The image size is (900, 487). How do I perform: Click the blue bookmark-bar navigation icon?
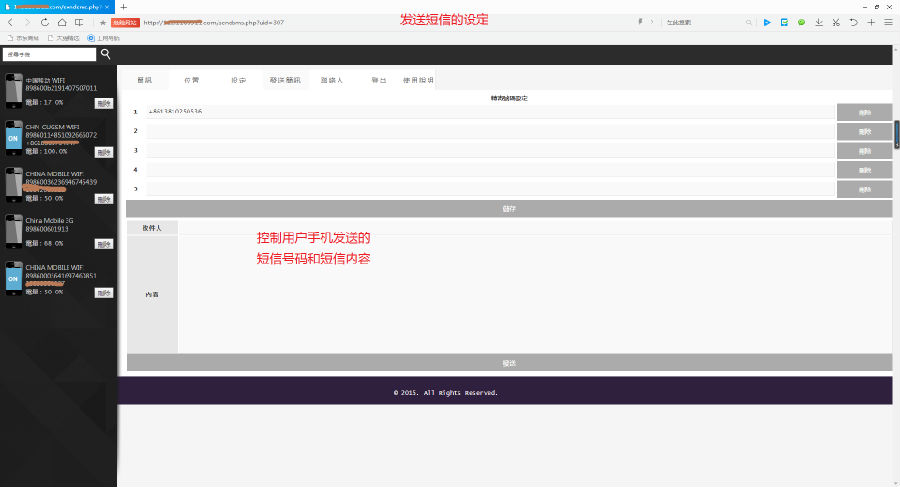click(91, 38)
